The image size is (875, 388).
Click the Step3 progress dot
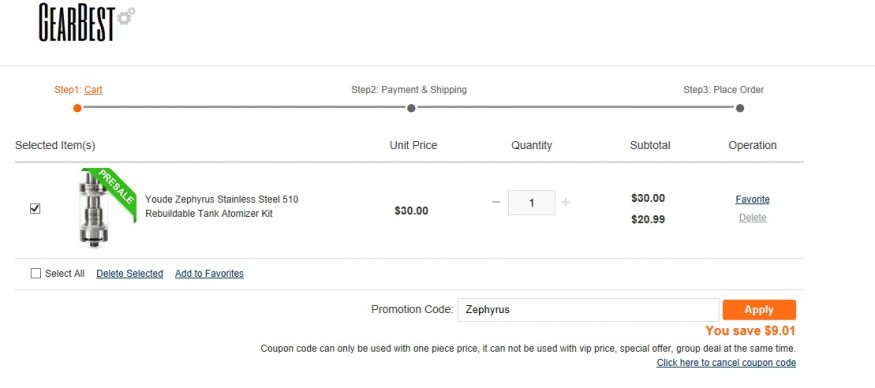click(x=740, y=108)
